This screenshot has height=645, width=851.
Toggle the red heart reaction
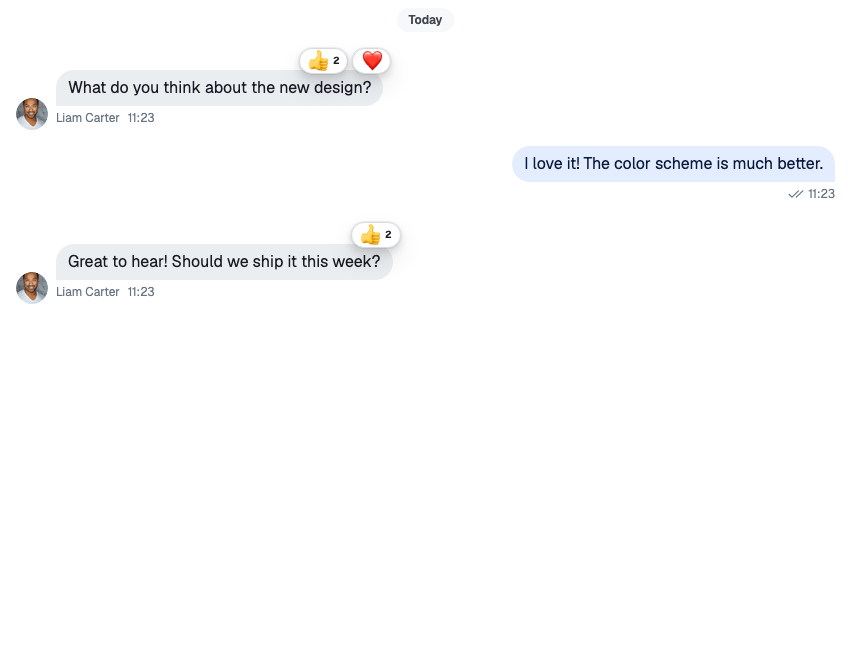[x=372, y=61]
